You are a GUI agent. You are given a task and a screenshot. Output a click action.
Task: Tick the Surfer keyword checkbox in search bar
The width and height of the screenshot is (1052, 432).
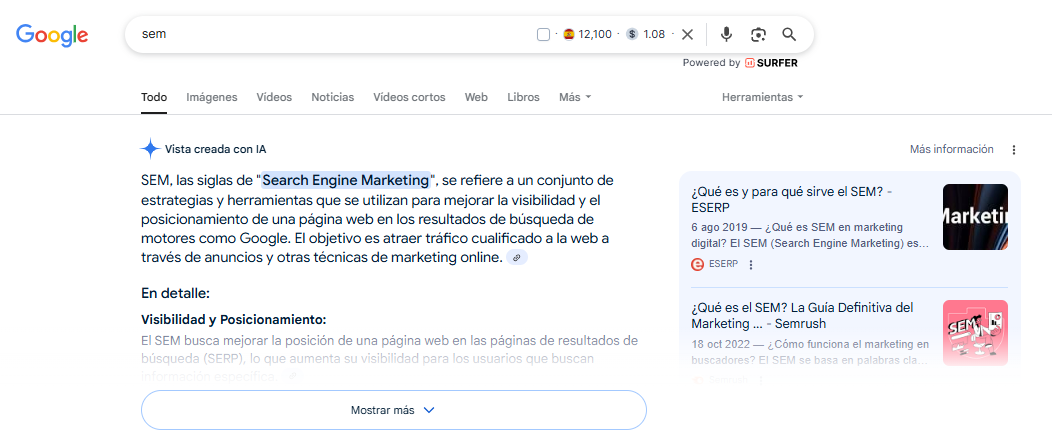(543, 34)
